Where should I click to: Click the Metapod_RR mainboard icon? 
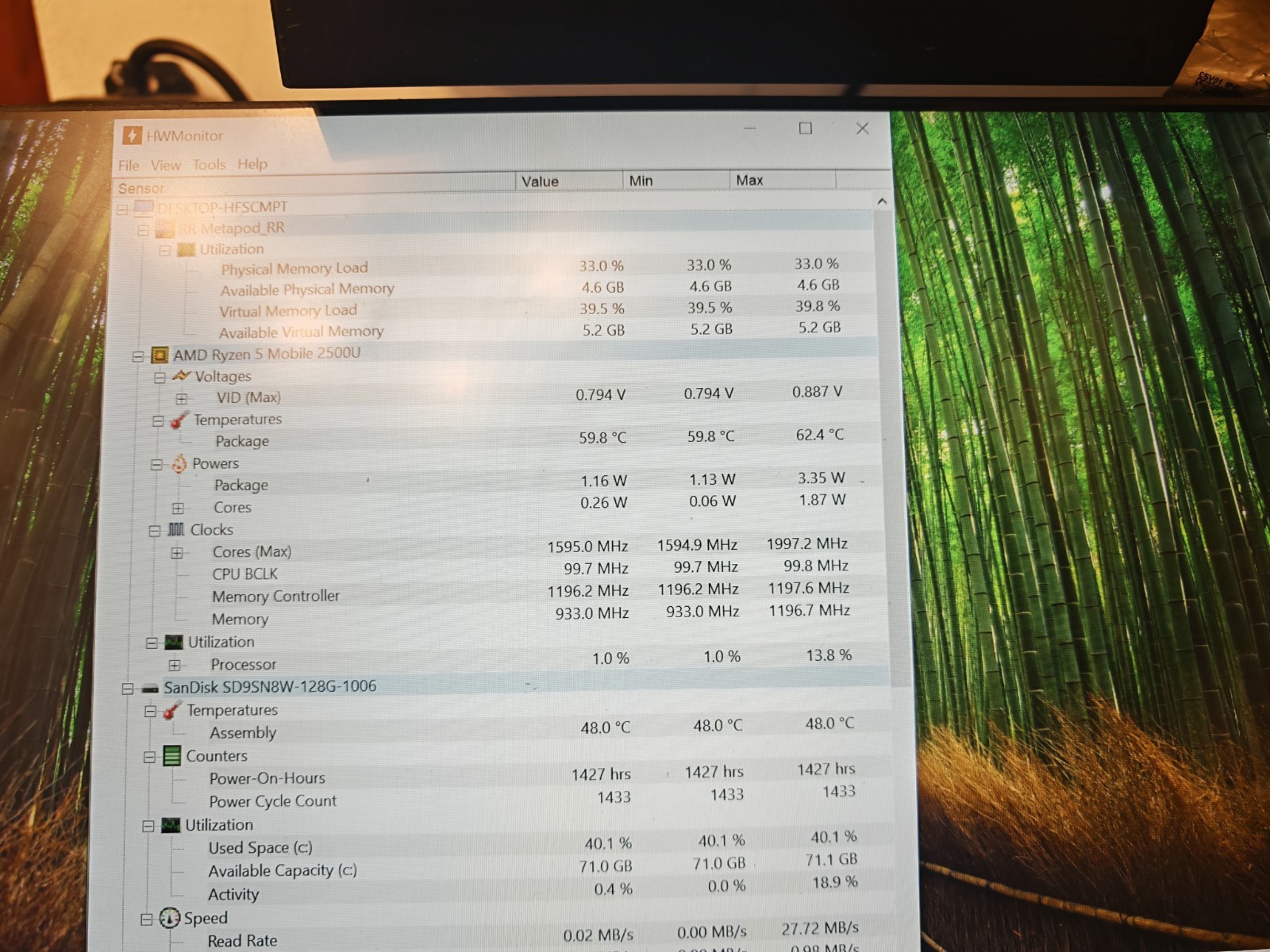click(165, 229)
